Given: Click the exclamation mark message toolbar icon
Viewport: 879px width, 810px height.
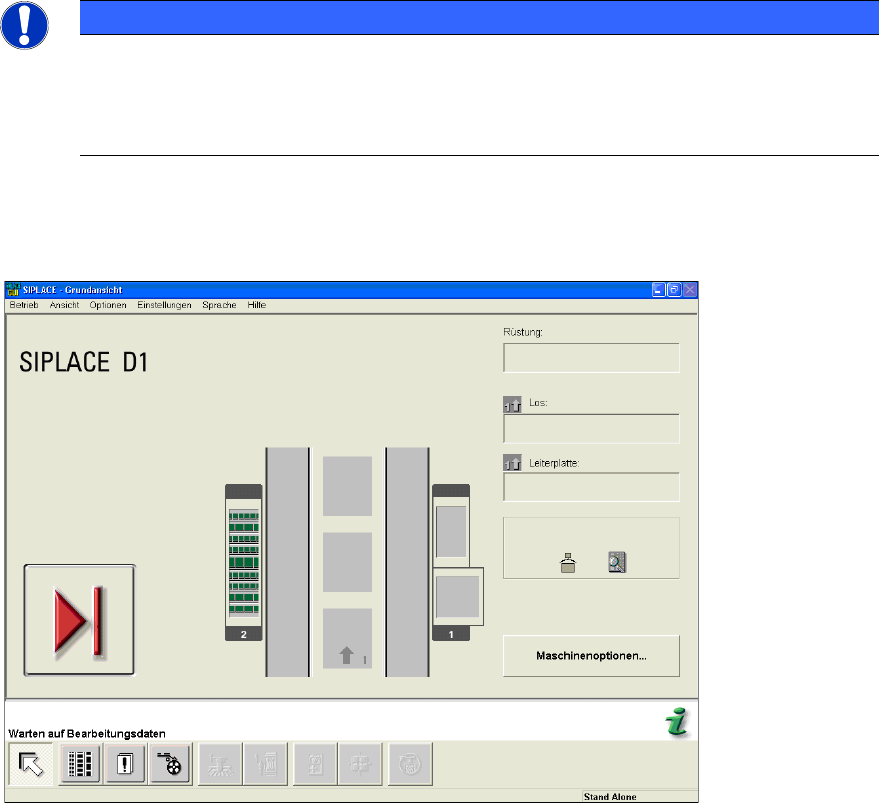Looking at the screenshot, I should click(x=125, y=764).
